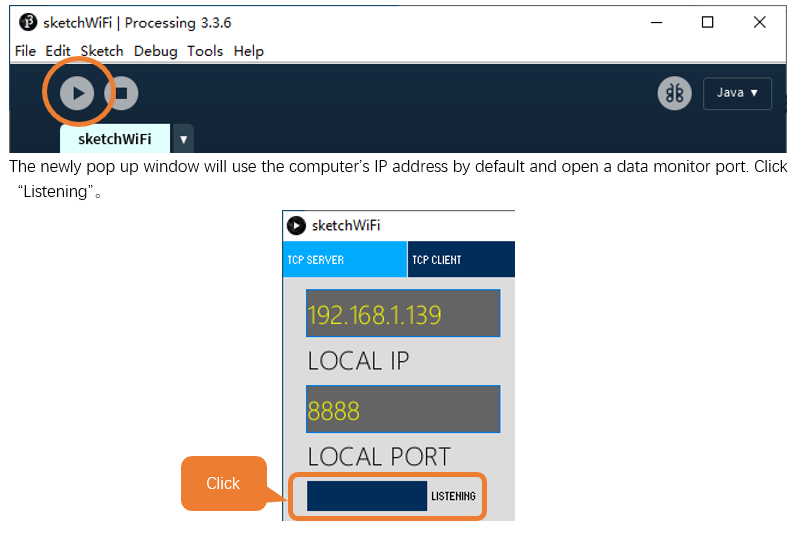Toggle the LISTENING button

pos(367,496)
